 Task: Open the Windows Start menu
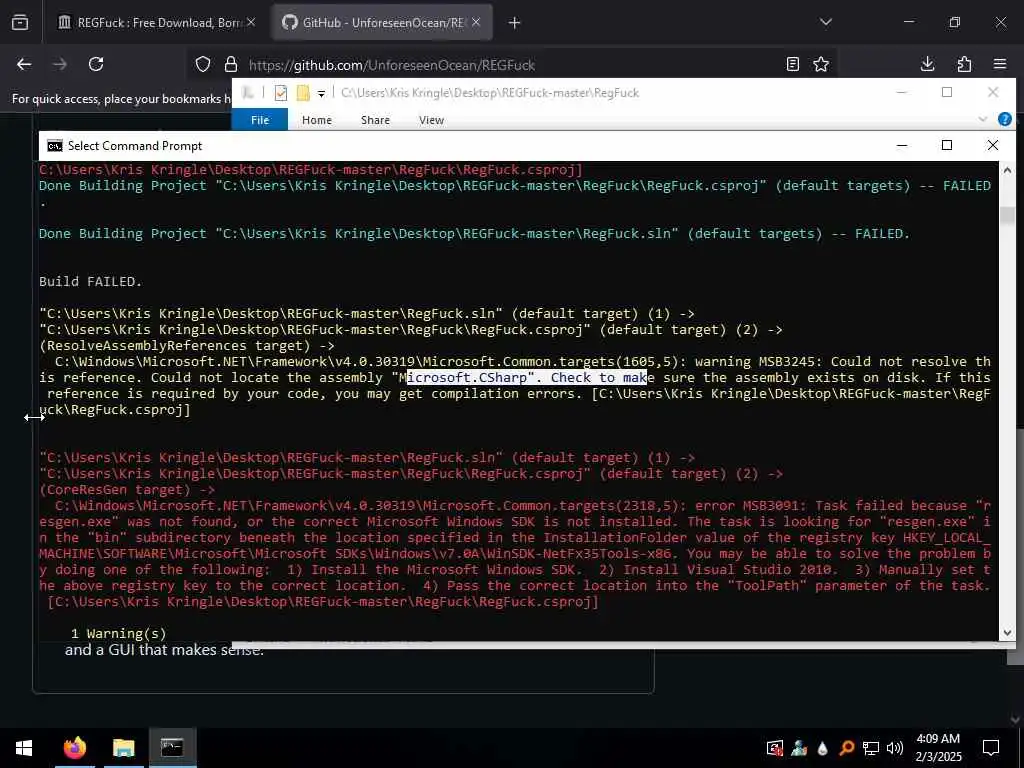pyautogui.click(x=24, y=748)
